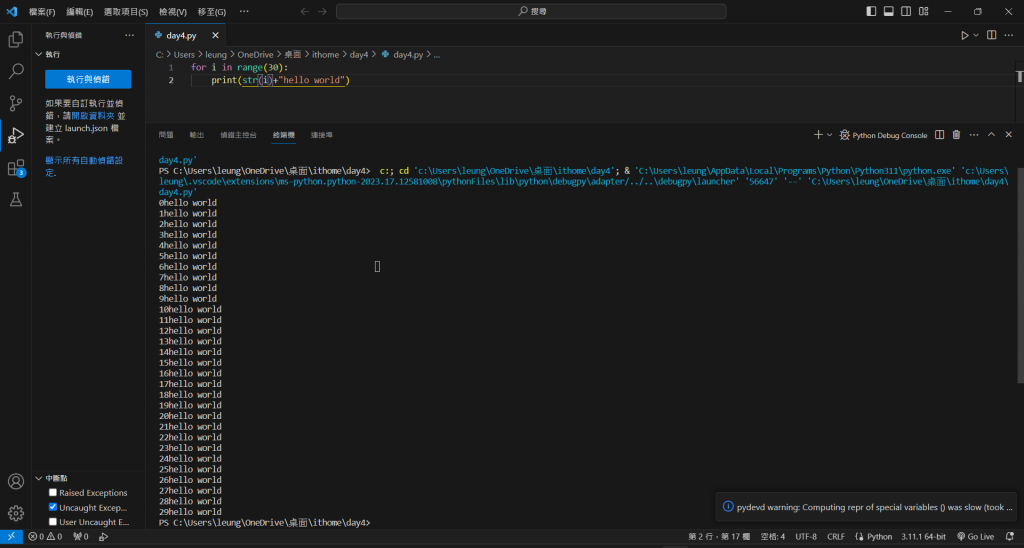Open remote window status bar button

point(11,537)
